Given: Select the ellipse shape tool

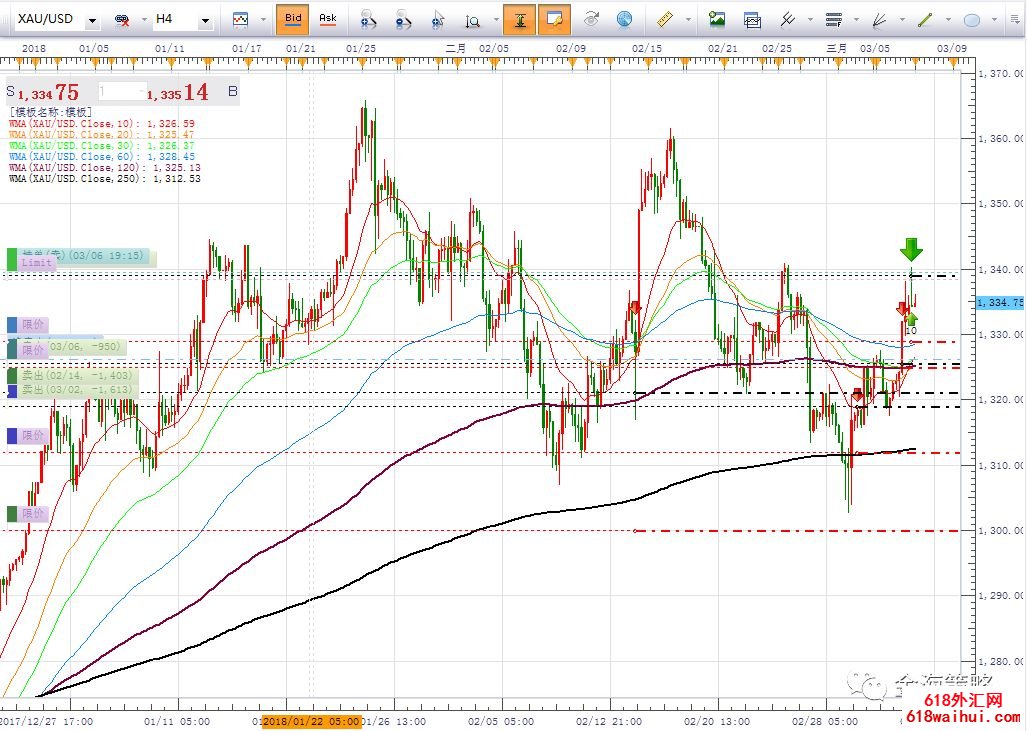Looking at the screenshot, I should coord(971,19).
